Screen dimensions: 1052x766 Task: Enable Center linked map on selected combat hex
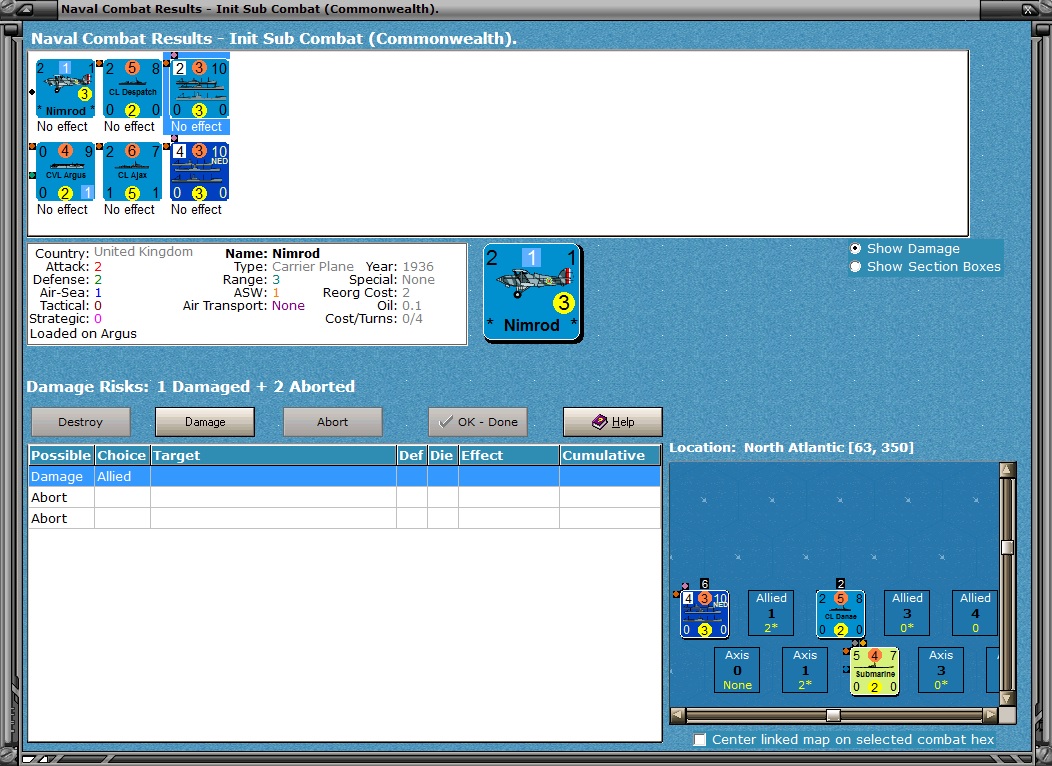[700, 739]
